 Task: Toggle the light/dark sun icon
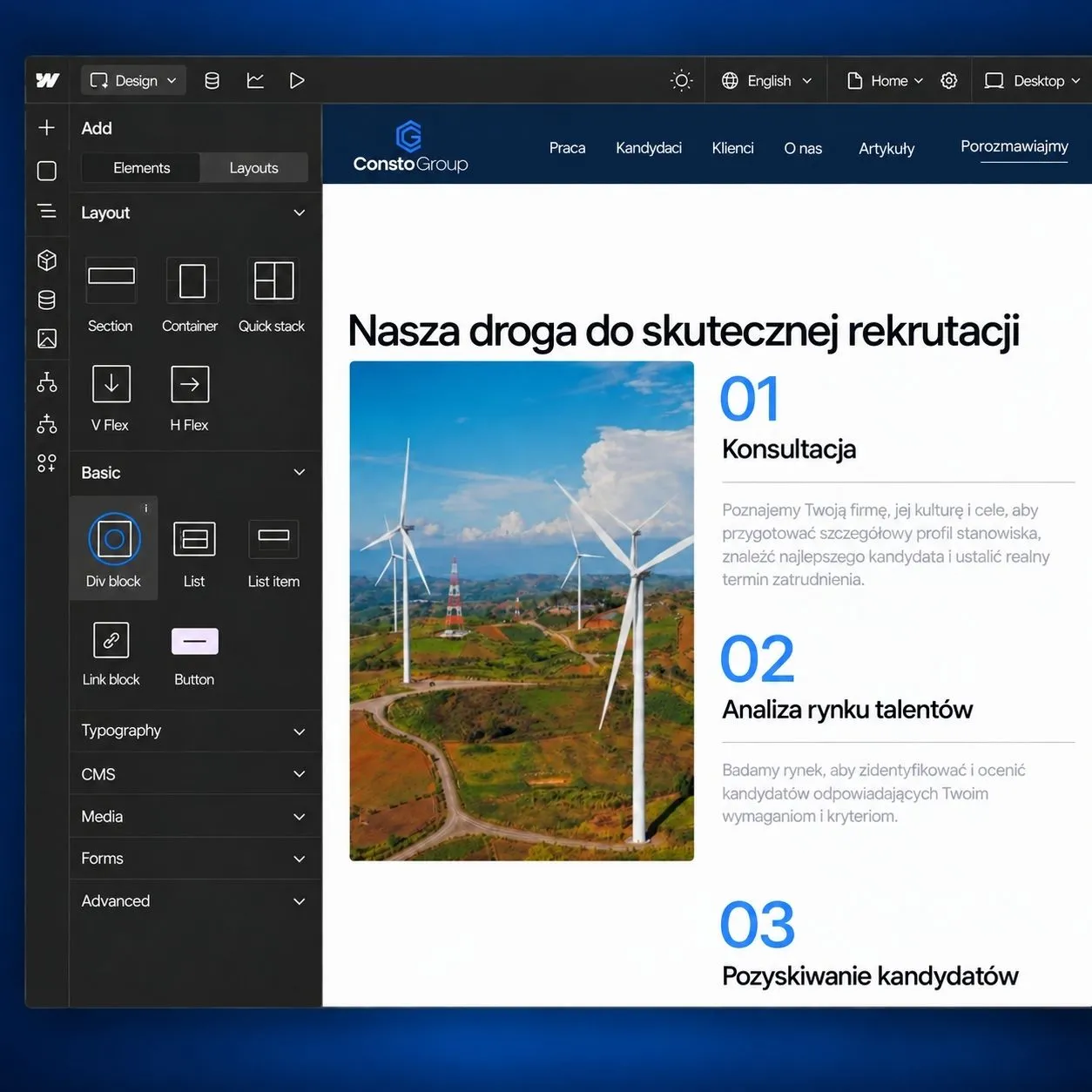682,80
